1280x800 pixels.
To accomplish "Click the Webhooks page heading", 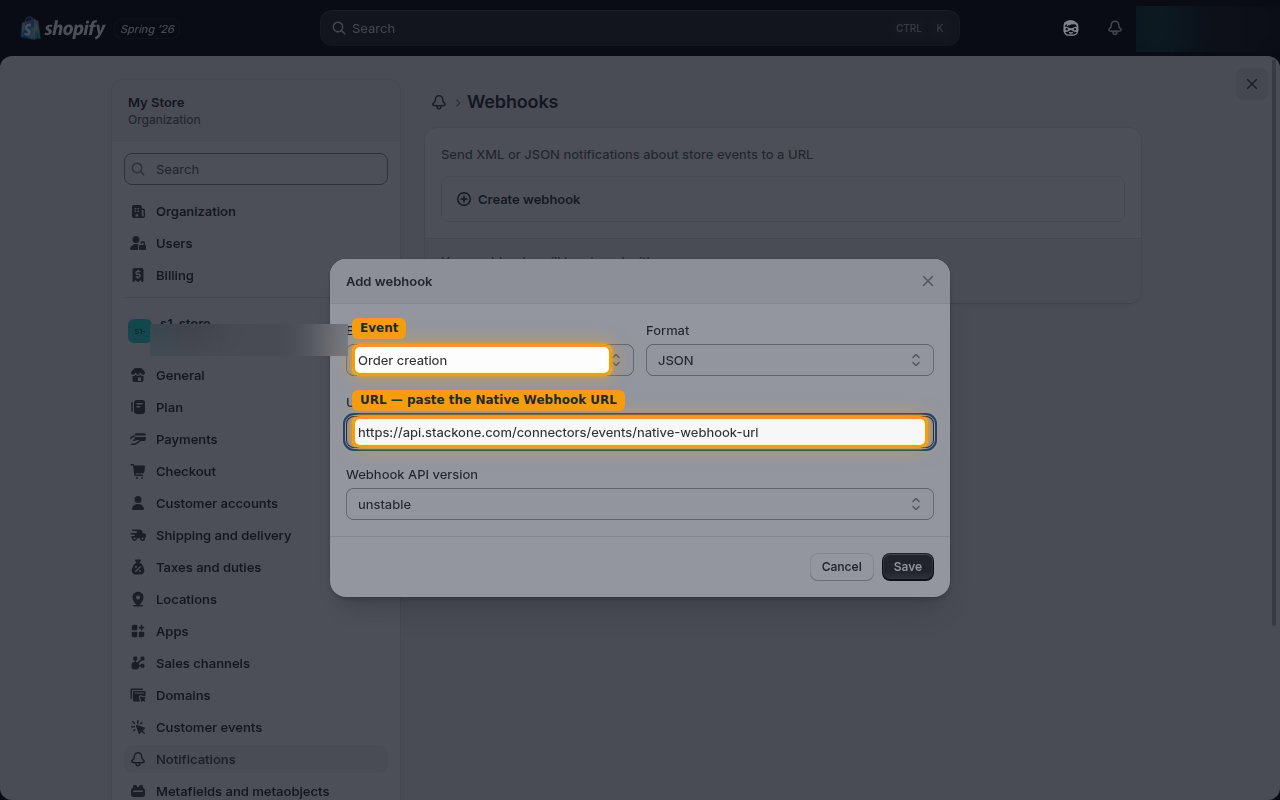I will 512,102.
